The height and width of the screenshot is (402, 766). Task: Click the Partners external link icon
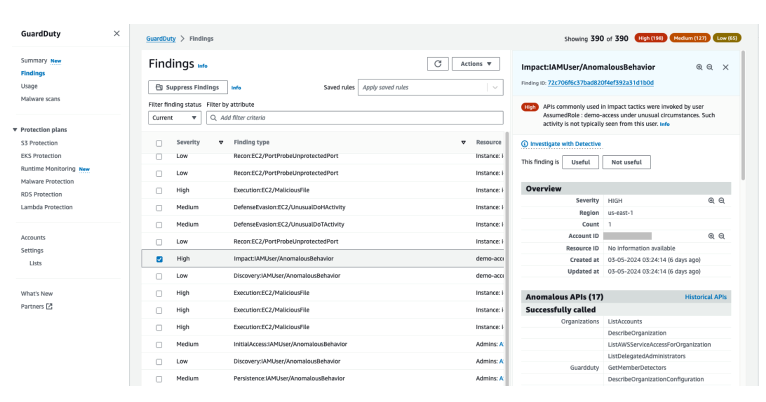tap(49, 306)
